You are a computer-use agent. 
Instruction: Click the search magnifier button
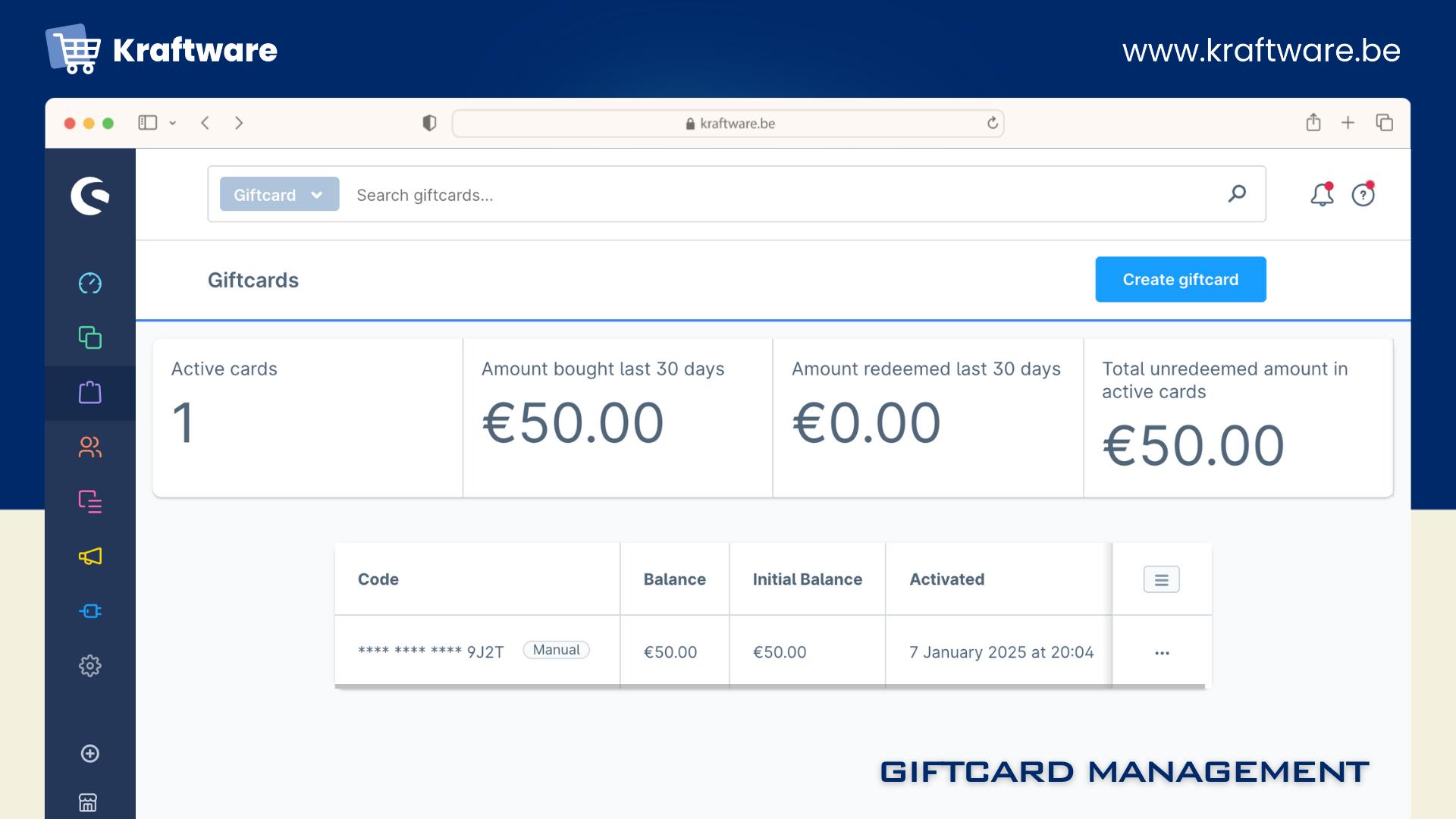tap(1237, 194)
